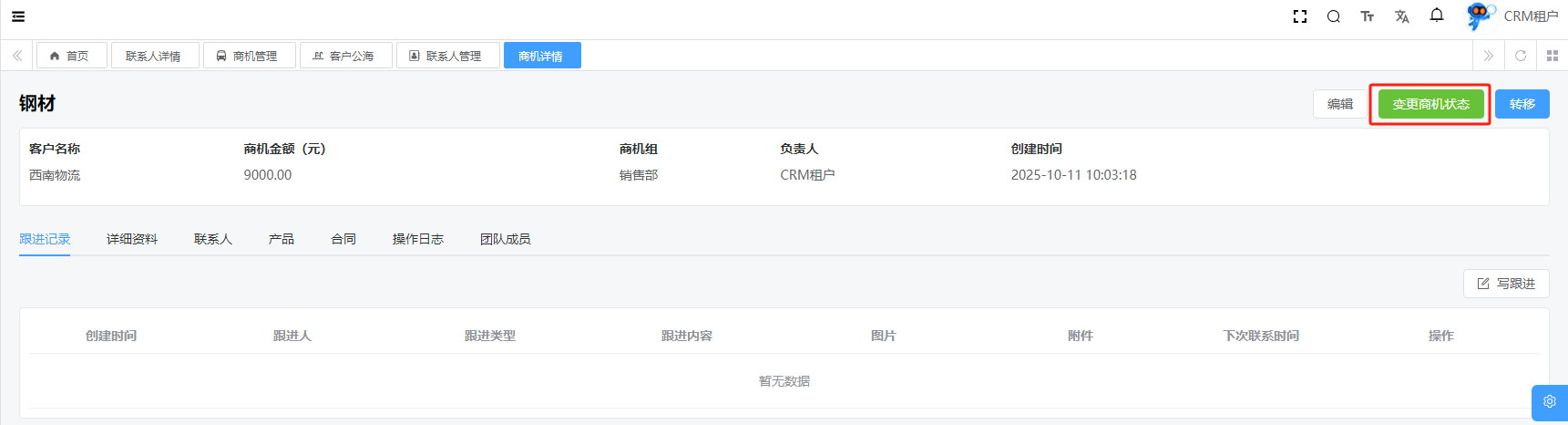Open CRM租户 user account menu
The width and height of the screenshot is (1568, 425).
1513,16
